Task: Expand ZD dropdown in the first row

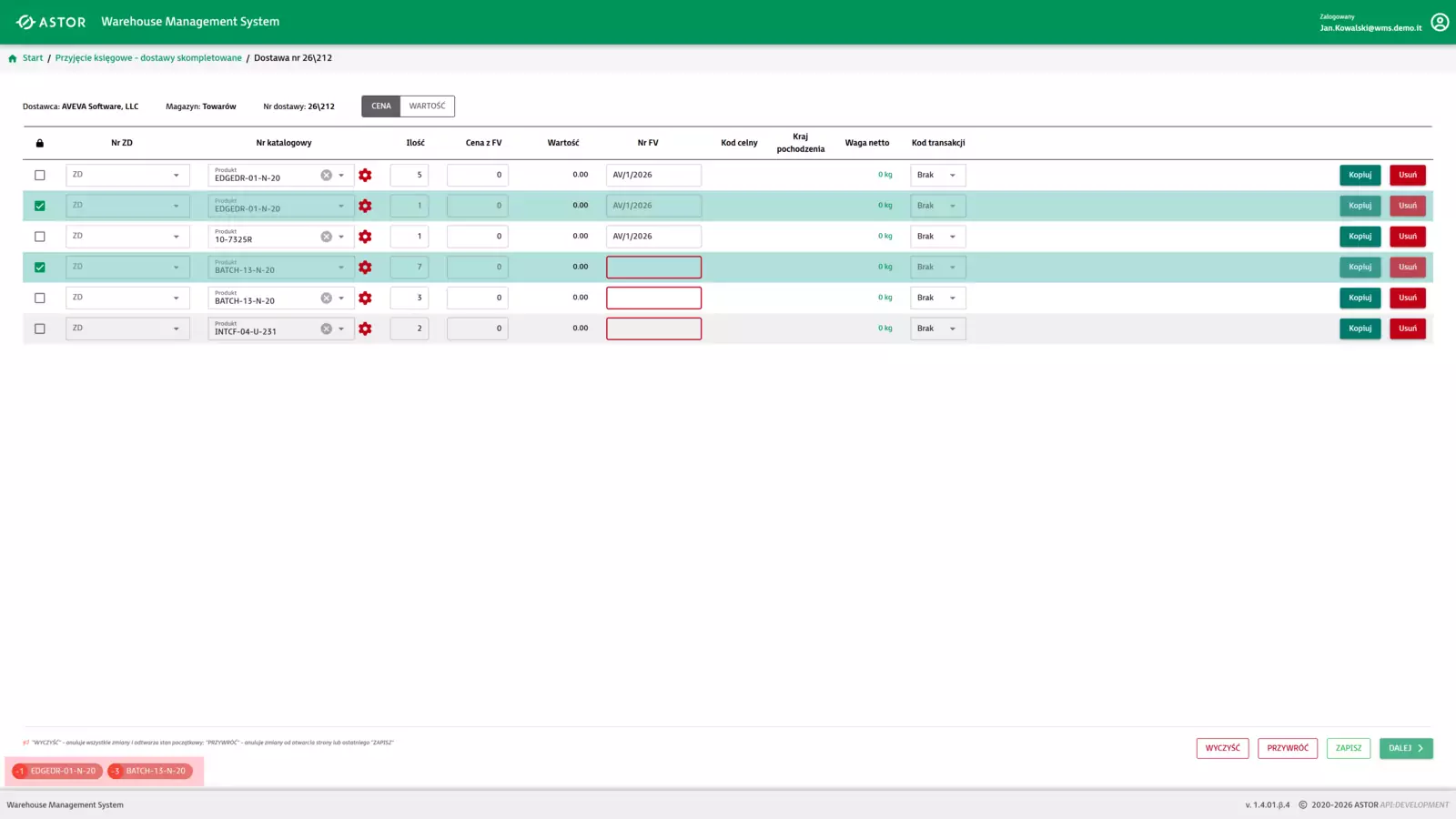Action: [x=176, y=175]
